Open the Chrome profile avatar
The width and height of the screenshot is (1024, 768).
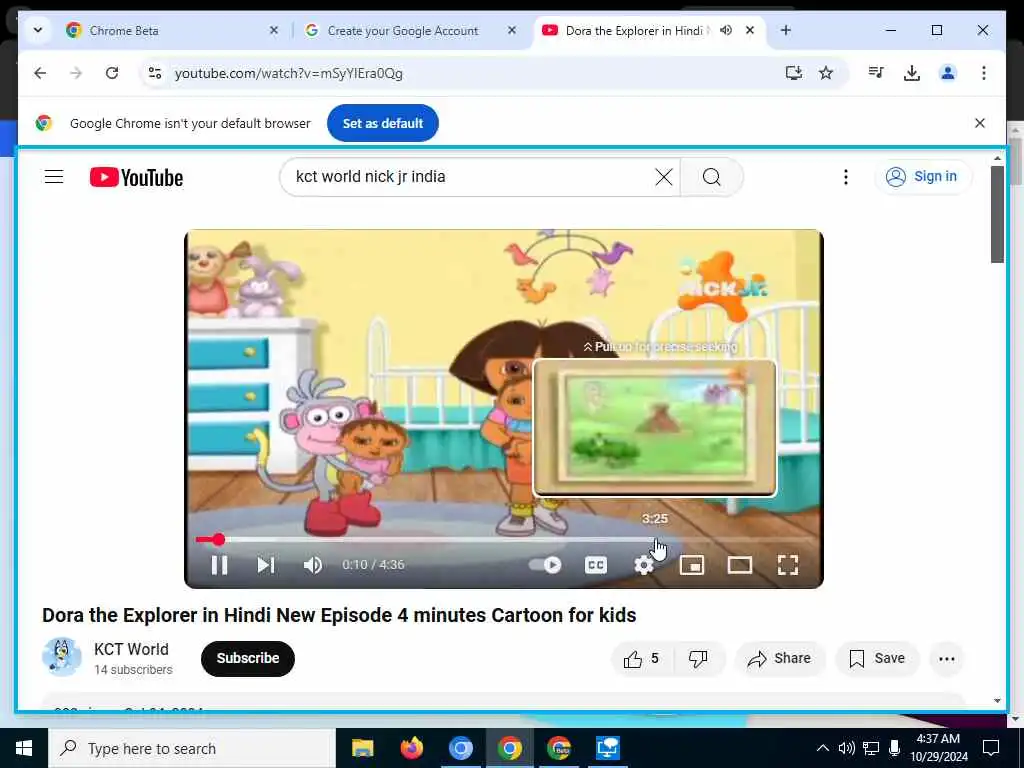[x=948, y=73]
